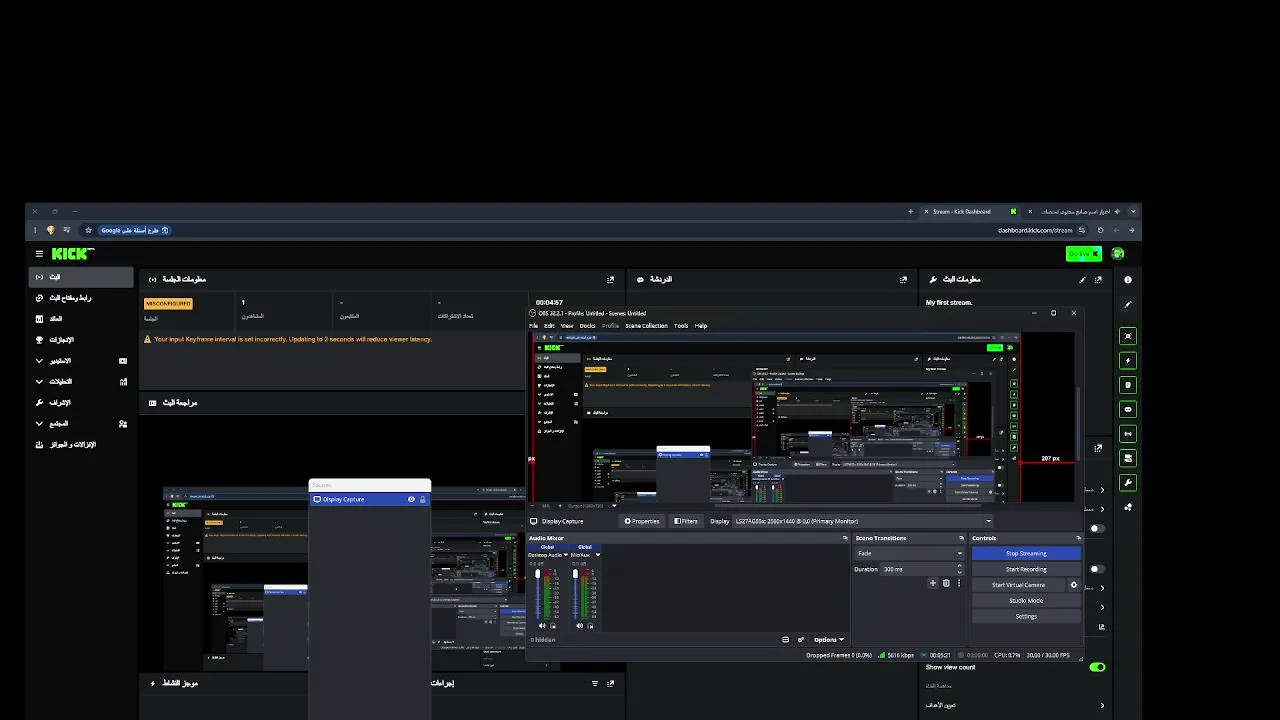
Task: Switch to Stream - Kick Dashboard tab
Action: pos(969,212)
